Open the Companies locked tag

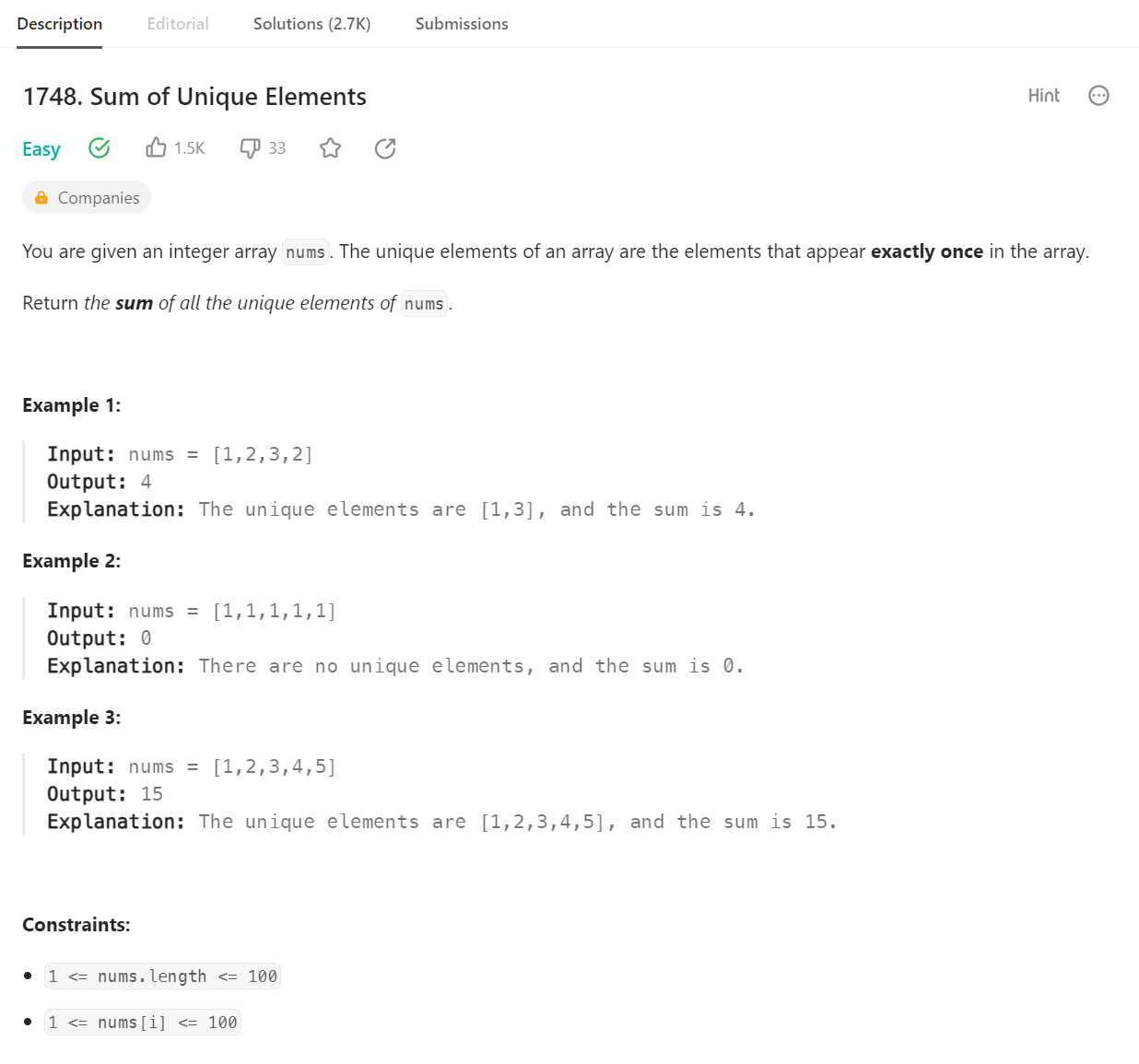[87, 197]
